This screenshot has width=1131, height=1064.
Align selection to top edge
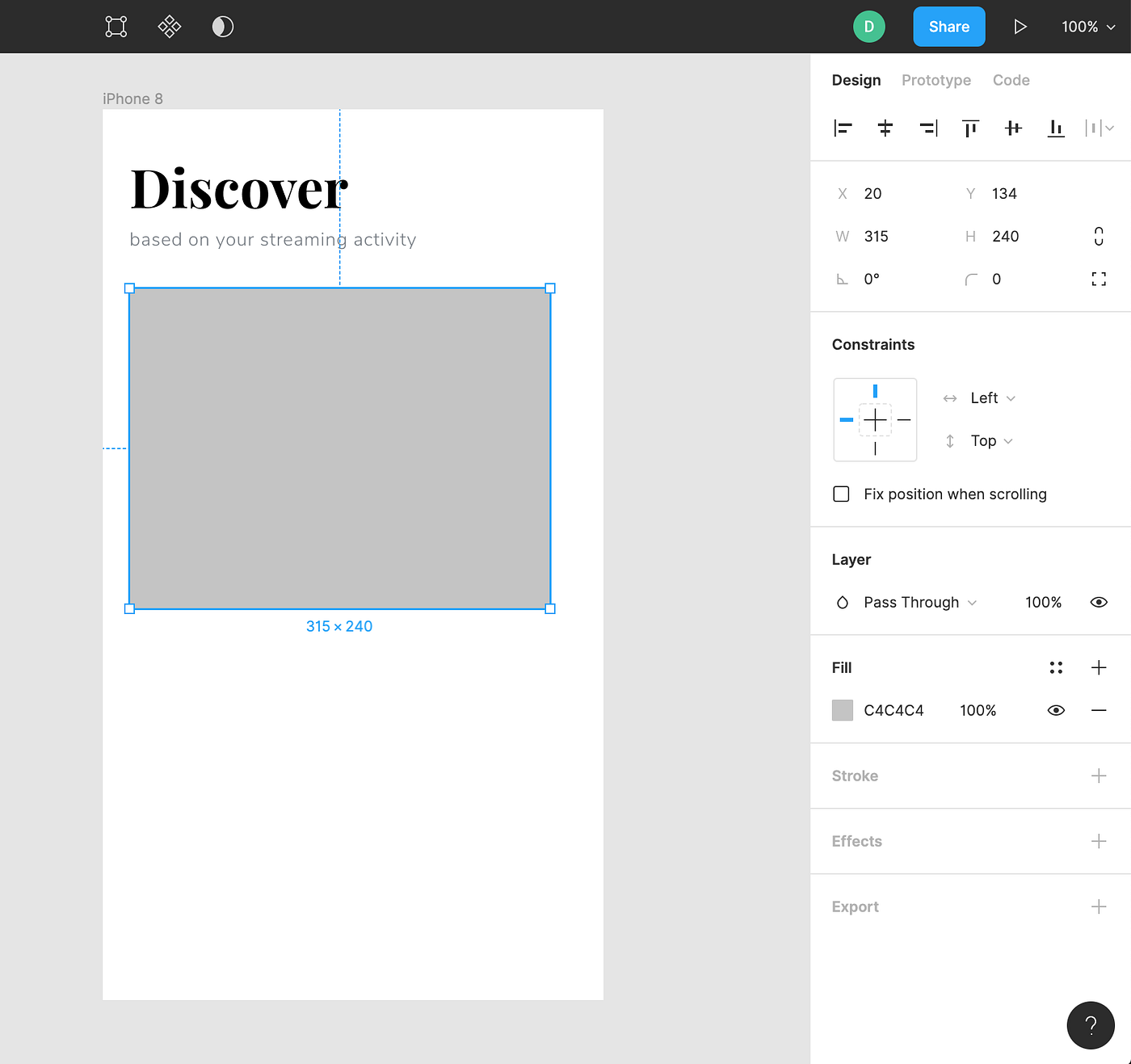pos(970,128)
